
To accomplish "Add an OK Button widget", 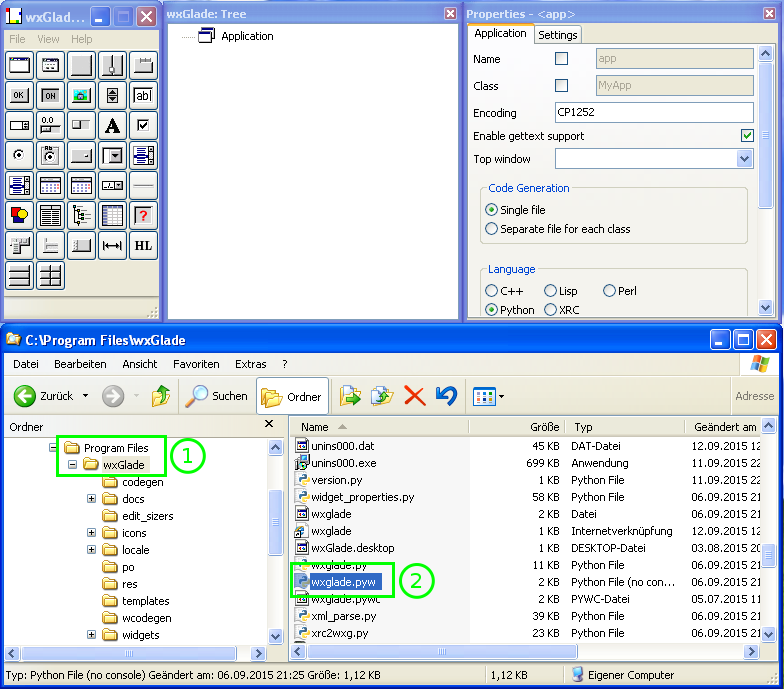I will [20, 95].
